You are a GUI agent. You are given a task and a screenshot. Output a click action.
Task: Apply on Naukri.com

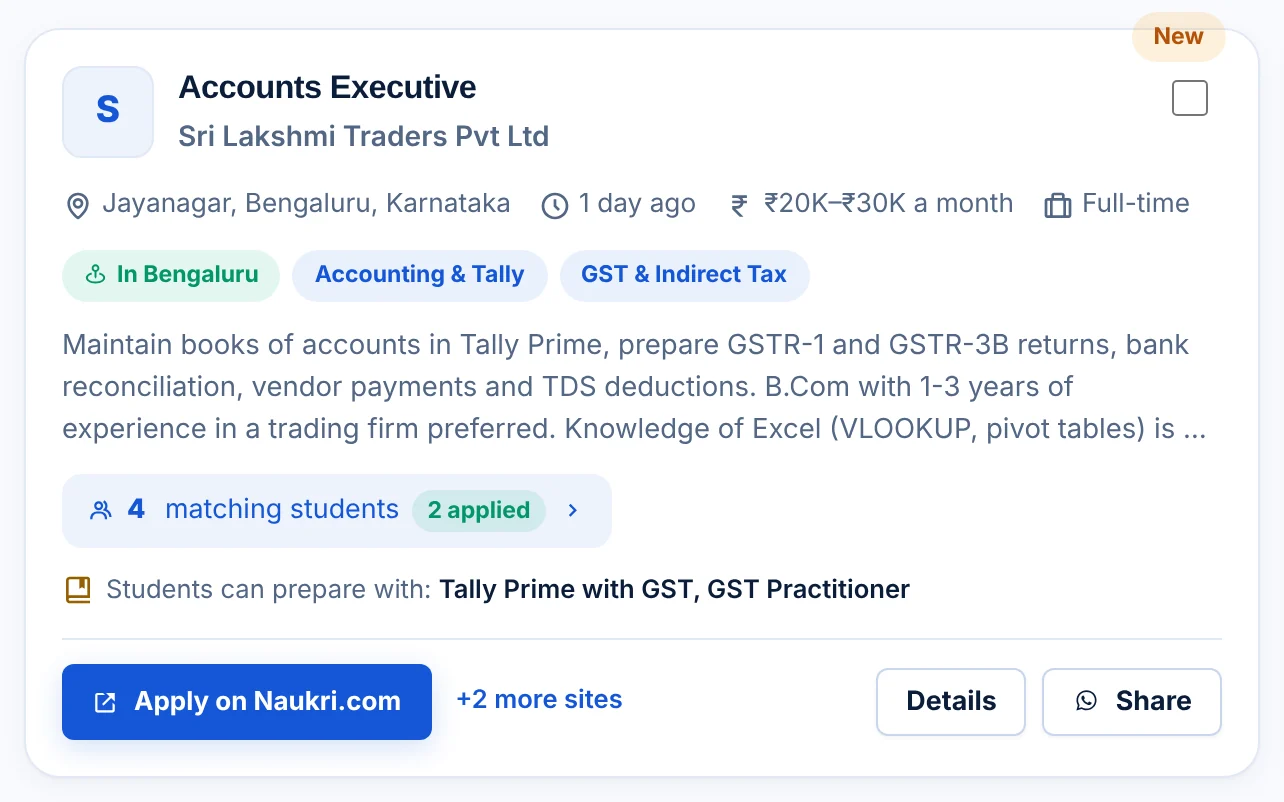[x=247, y=702]
